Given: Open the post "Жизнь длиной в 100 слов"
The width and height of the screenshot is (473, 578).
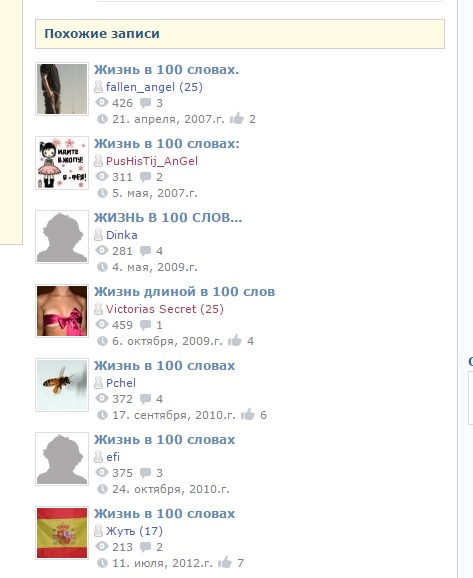Looking at the screenshot, I should coord(184,291).
